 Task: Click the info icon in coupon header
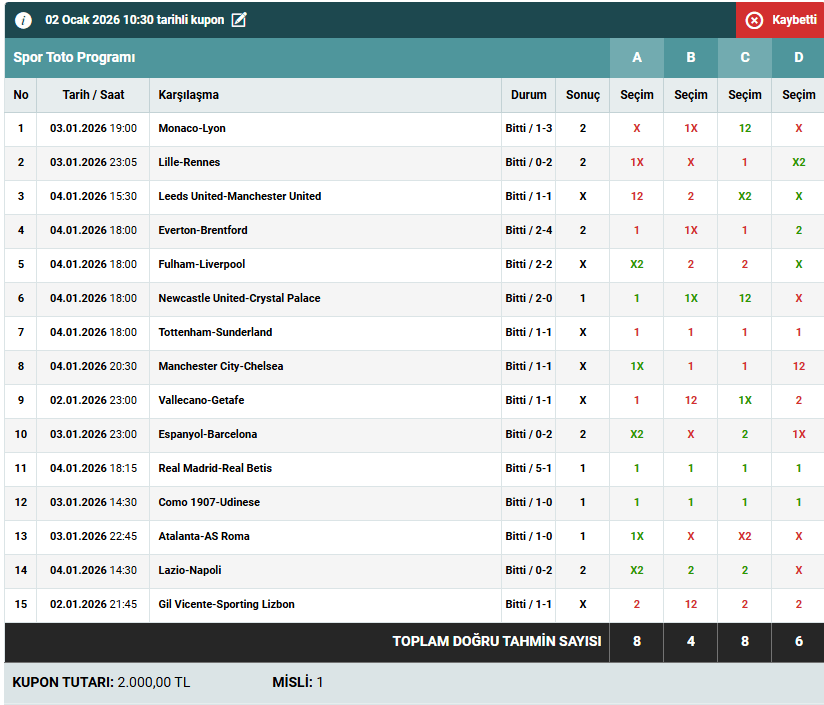[23, 20]
